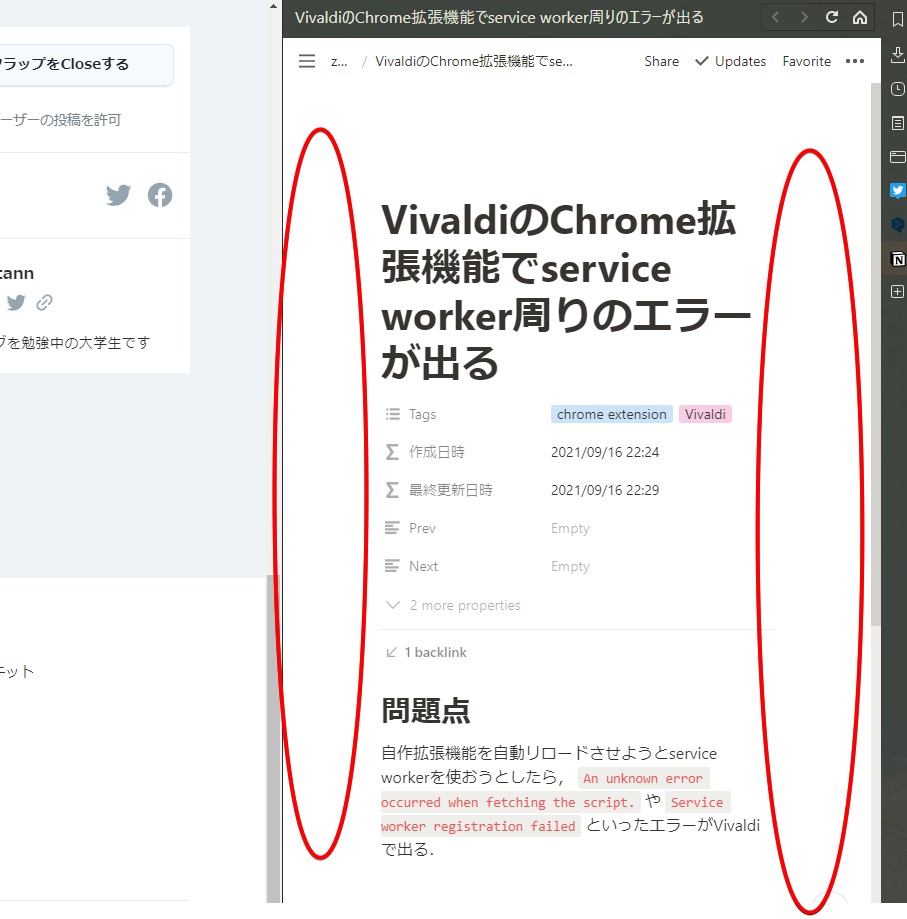Image resolution: width=907 pixels, height=919 pixels.
Task: Open the Vivaldi Notes panel
Action: click(x=898, y=123)
